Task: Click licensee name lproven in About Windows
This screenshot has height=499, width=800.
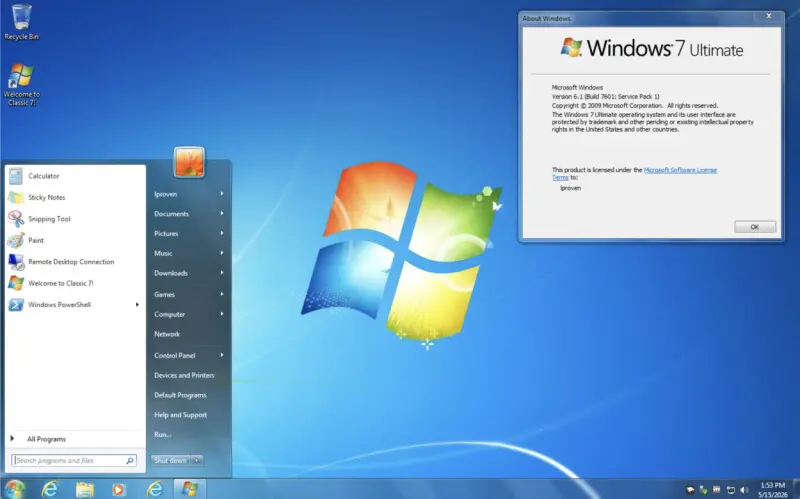Action: point(570,188)
